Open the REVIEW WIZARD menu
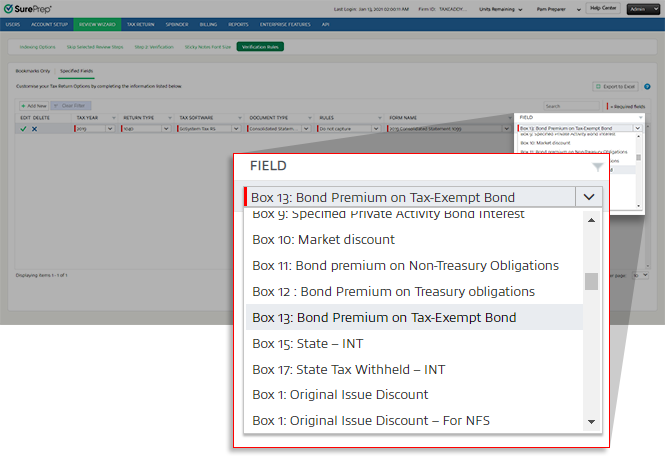This screenshot has width=665, height=459. click(97, 25)
